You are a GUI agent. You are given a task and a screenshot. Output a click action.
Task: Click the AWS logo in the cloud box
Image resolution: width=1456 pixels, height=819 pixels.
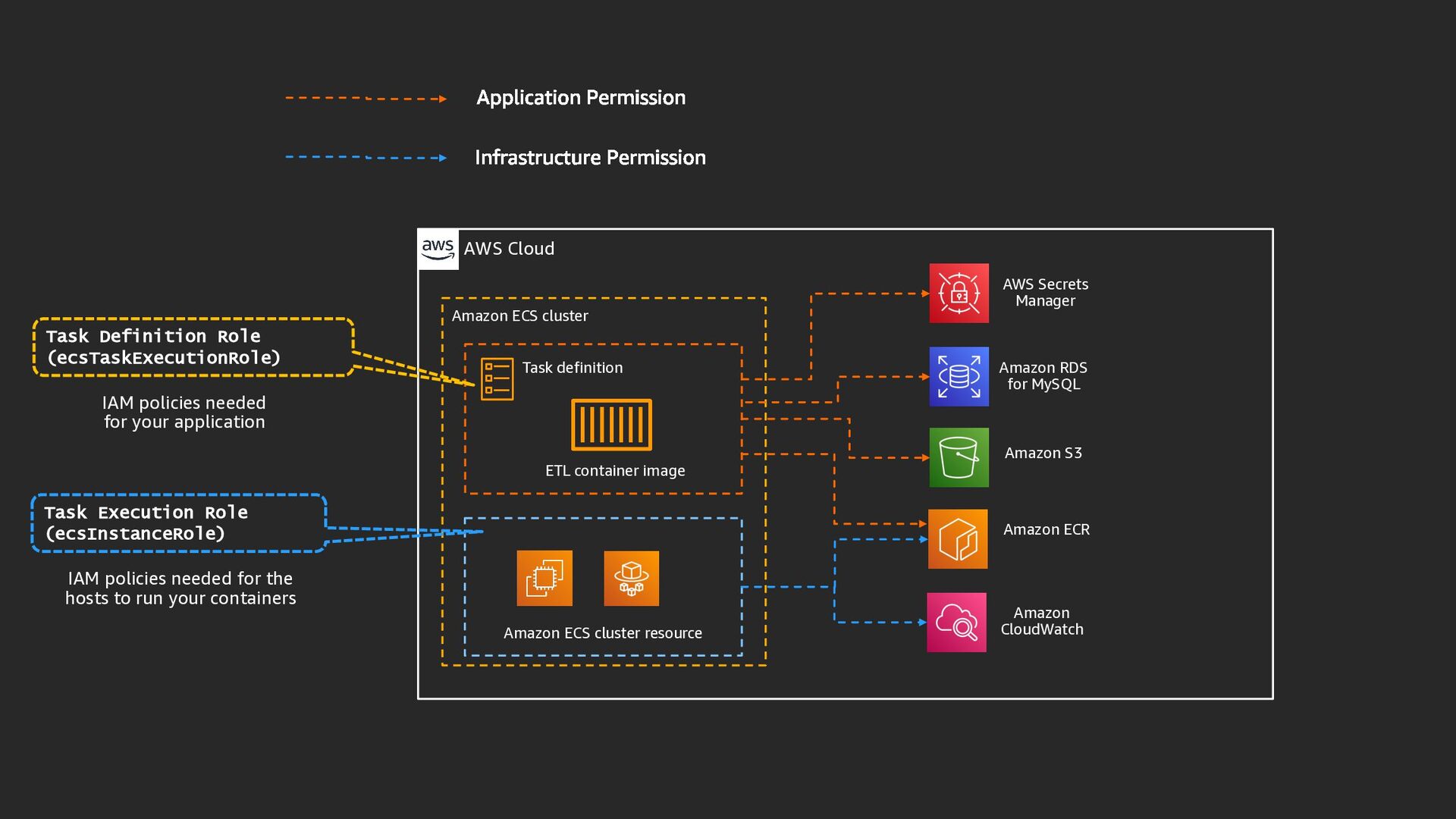[438, 249]
